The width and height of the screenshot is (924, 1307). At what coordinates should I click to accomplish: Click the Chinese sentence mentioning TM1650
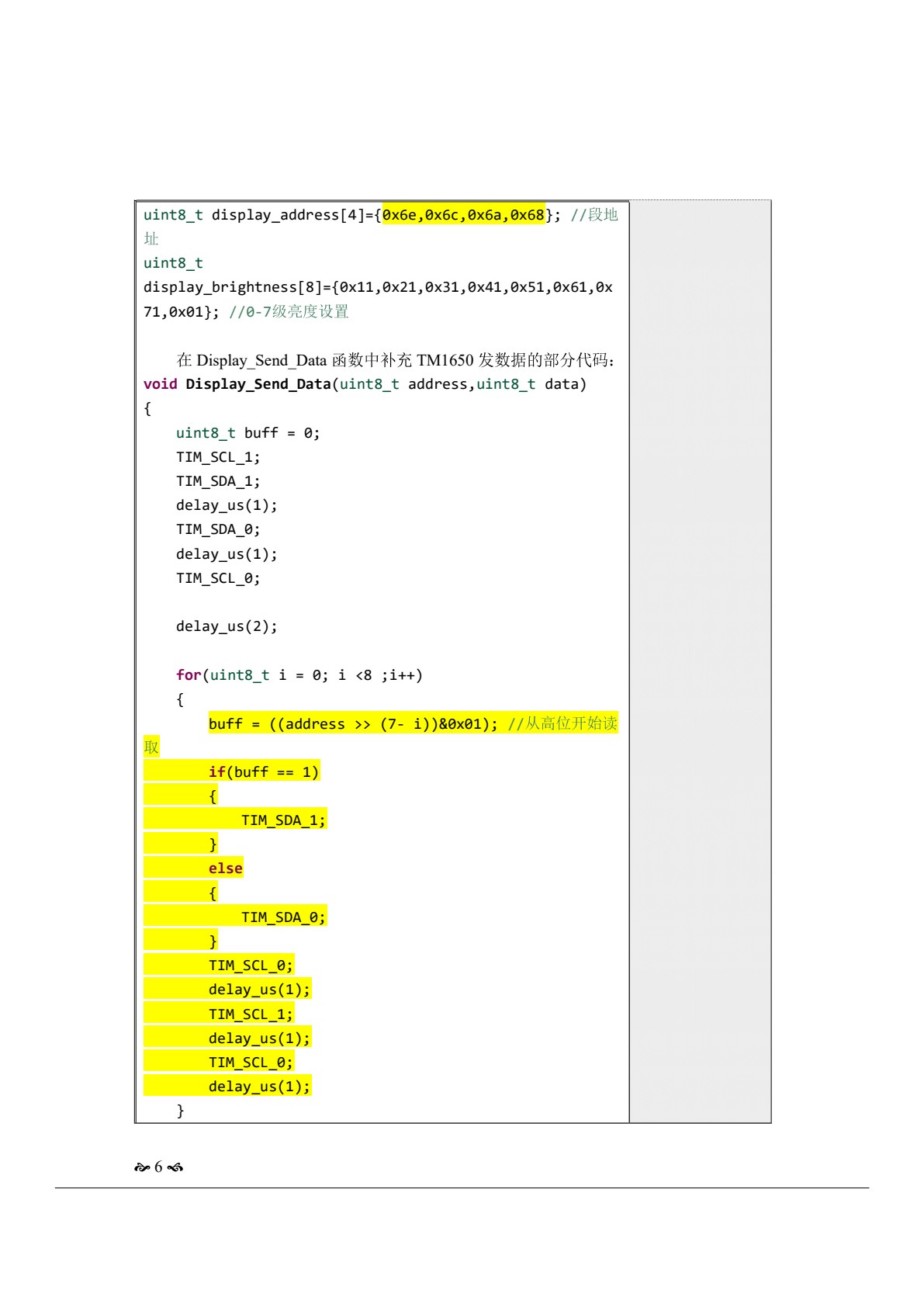pyautogui.click(x=395, y=360)
